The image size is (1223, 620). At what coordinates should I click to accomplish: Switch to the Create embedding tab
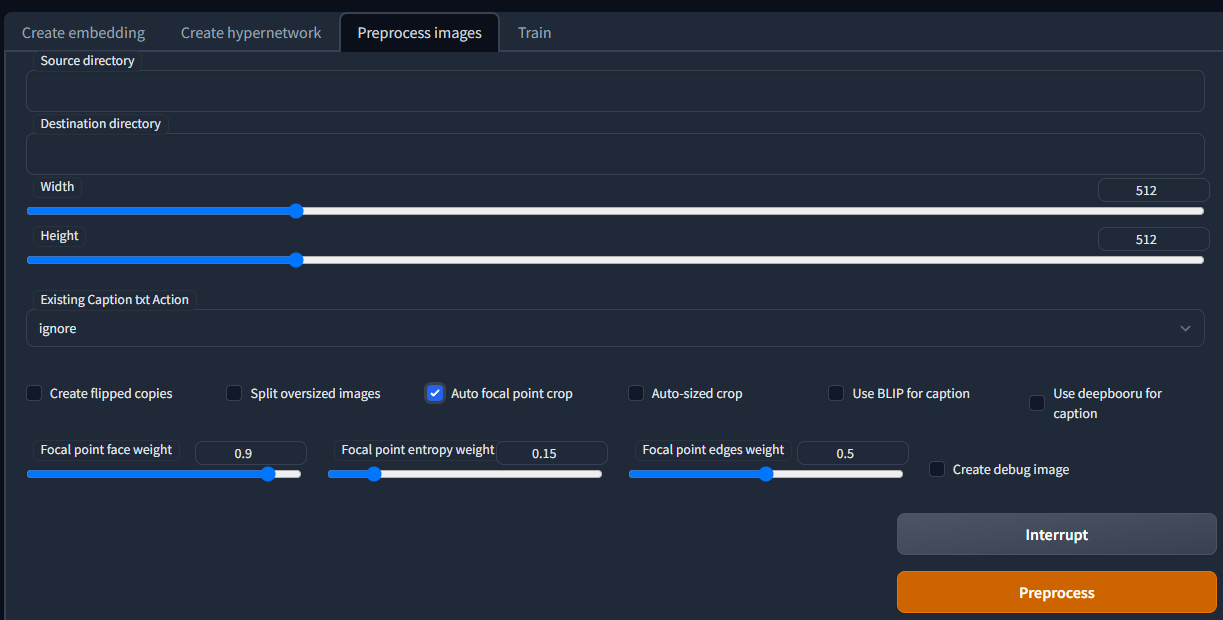83,32
